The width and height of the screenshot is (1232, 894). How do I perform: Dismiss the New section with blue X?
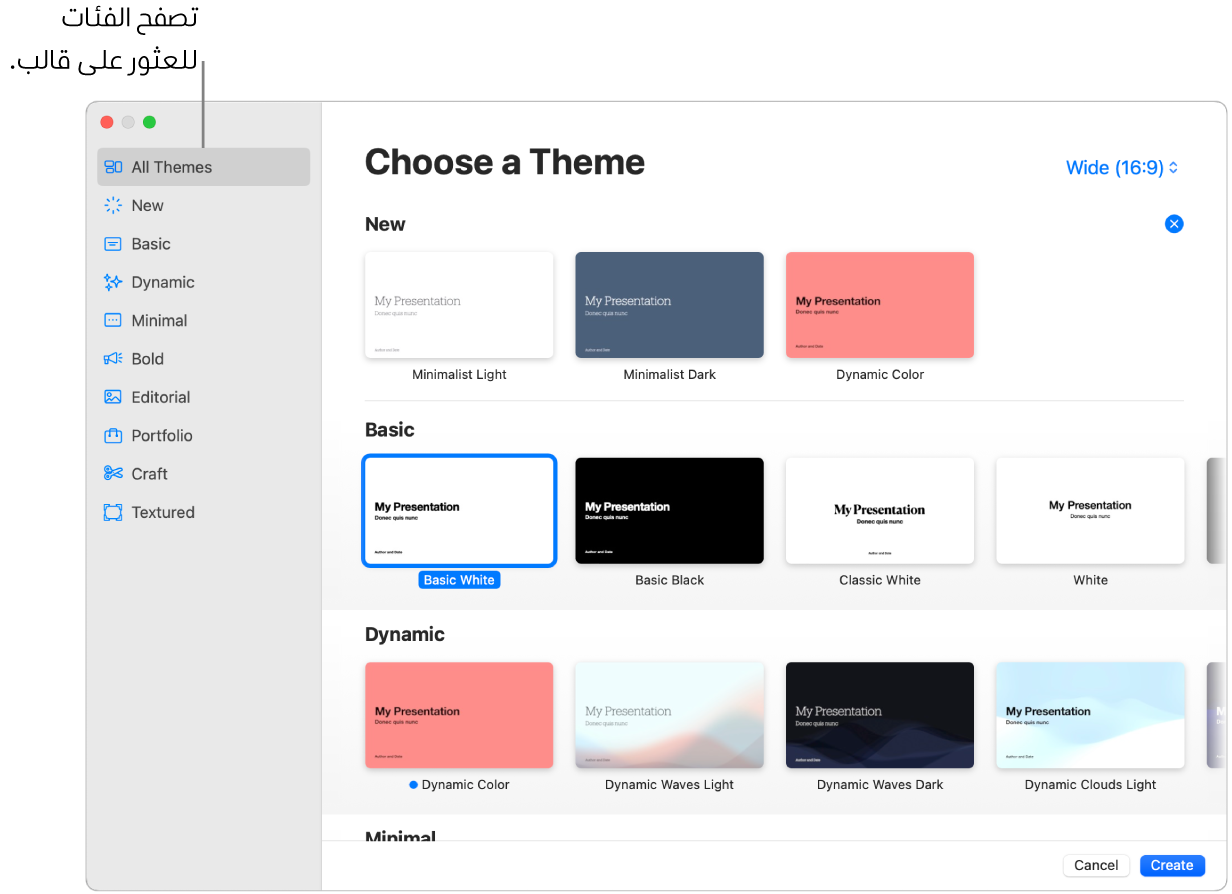[1174, 224]
